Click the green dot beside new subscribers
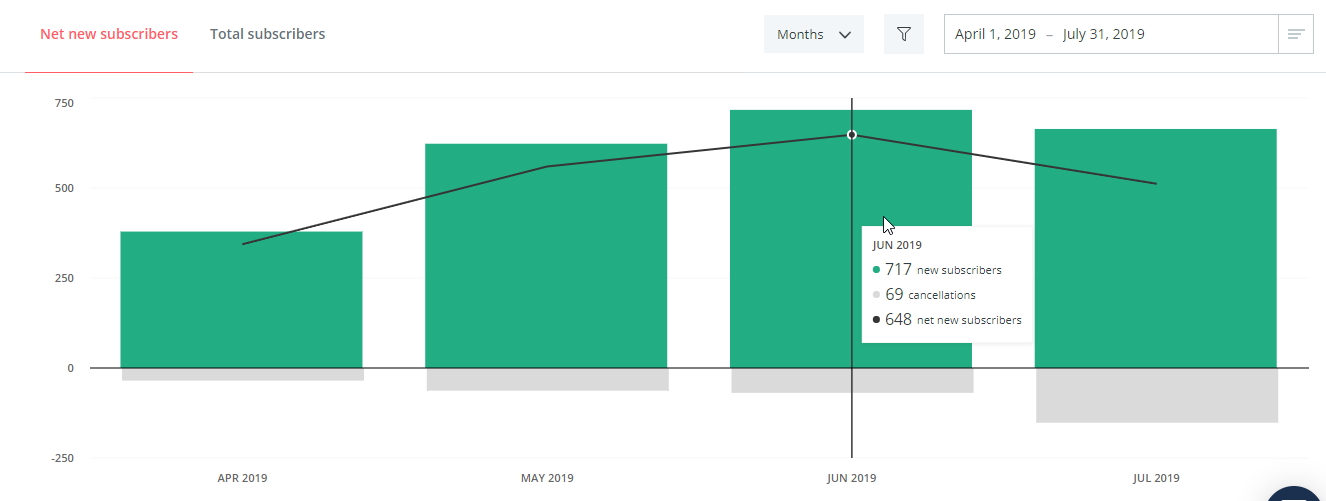The width and height of the screenshot is (1326, 501). coord(876,270)
